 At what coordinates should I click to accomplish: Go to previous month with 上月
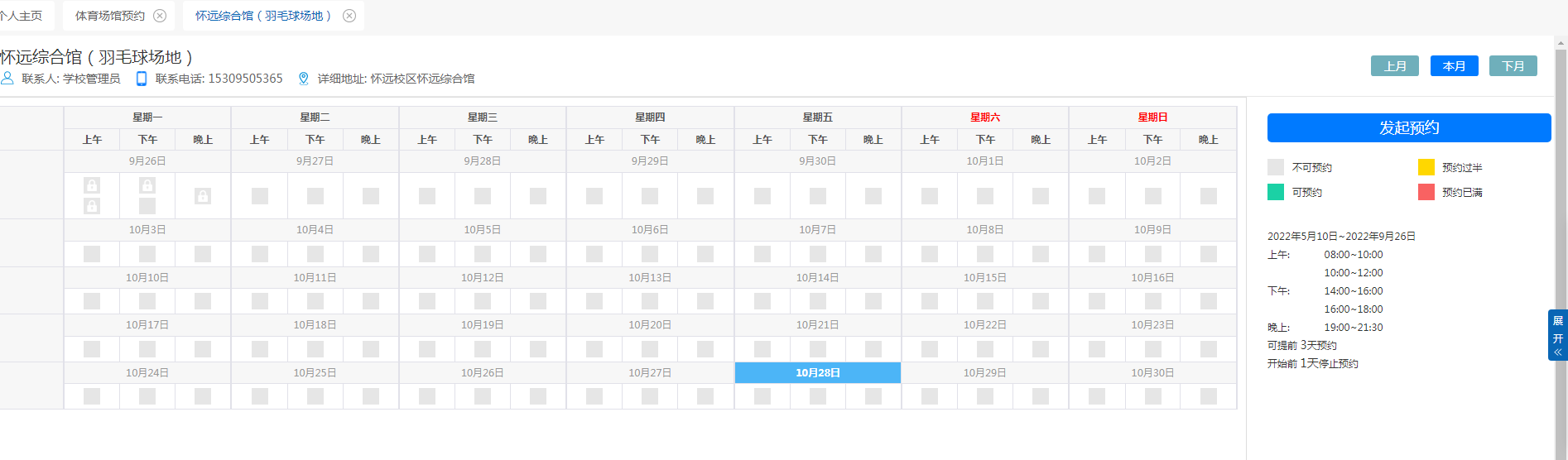click(1394, 66)
